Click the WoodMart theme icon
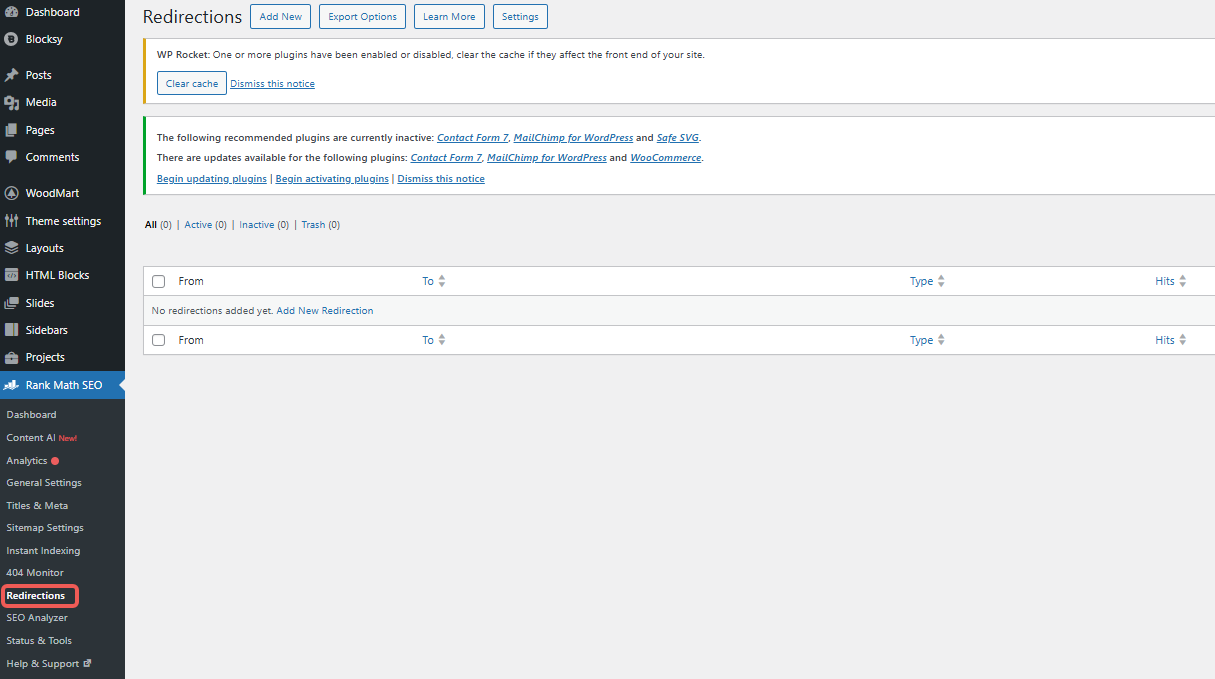The height and width of the screenshot is (679, 1215). pyautogui.click(x=12, y=193)
